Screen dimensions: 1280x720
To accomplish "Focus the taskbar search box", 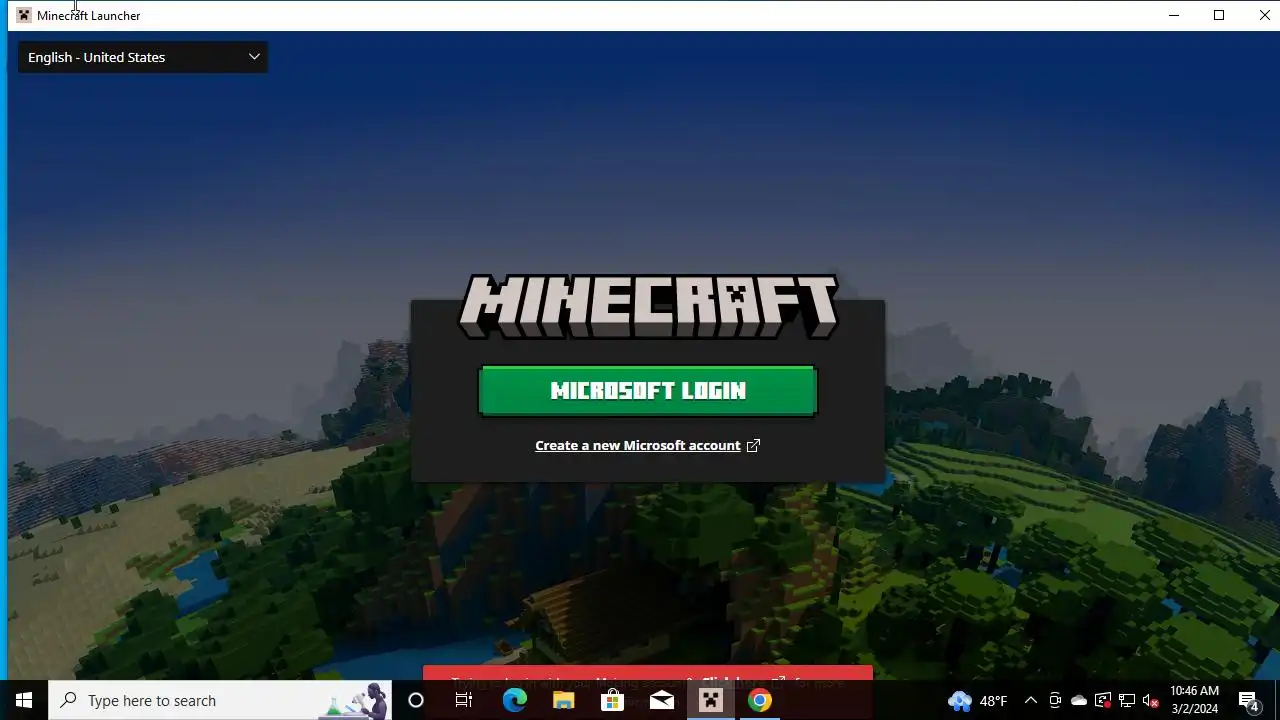I will (220, 701).
